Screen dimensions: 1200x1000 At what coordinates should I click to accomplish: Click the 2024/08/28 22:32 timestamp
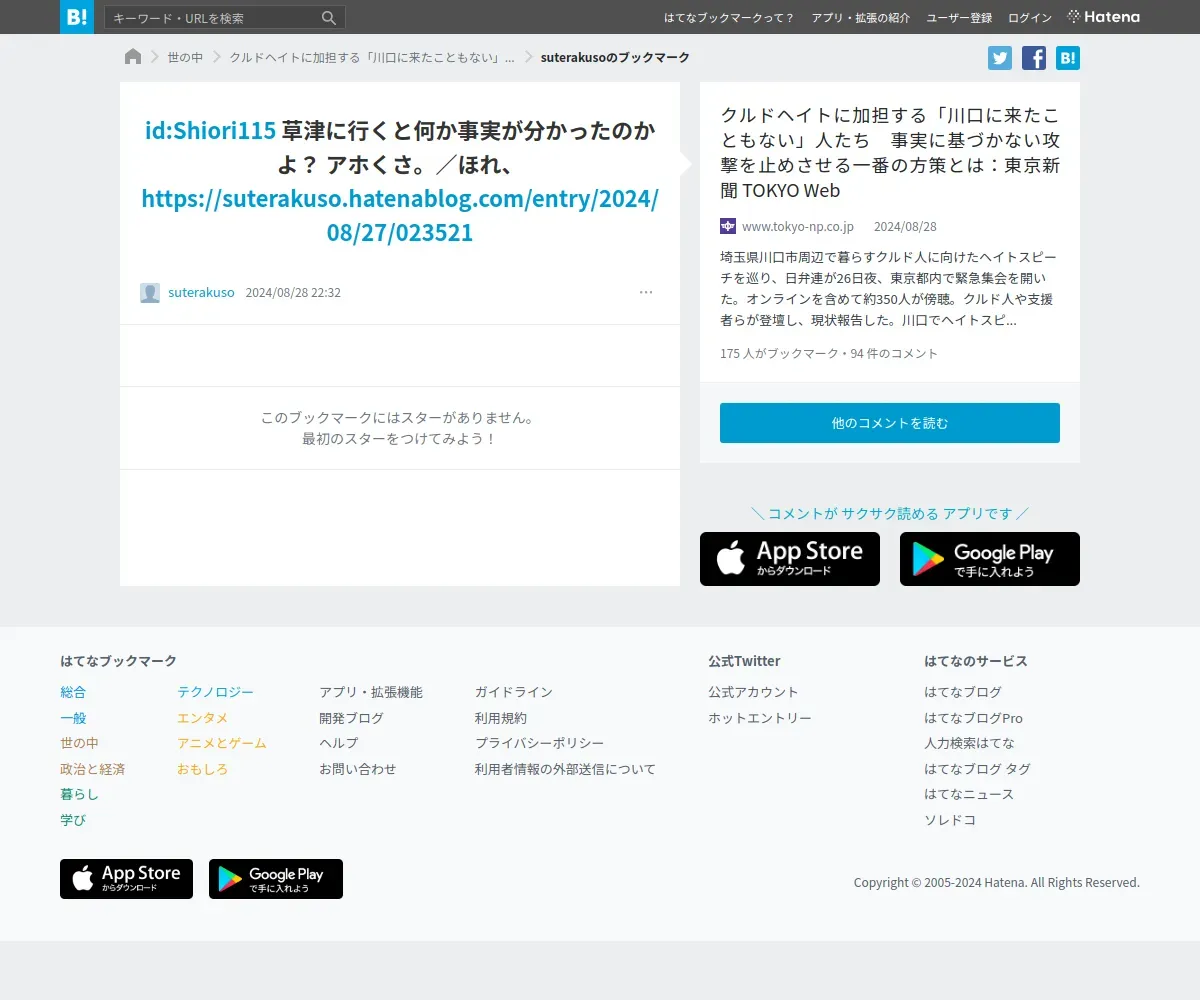point(293,293)
